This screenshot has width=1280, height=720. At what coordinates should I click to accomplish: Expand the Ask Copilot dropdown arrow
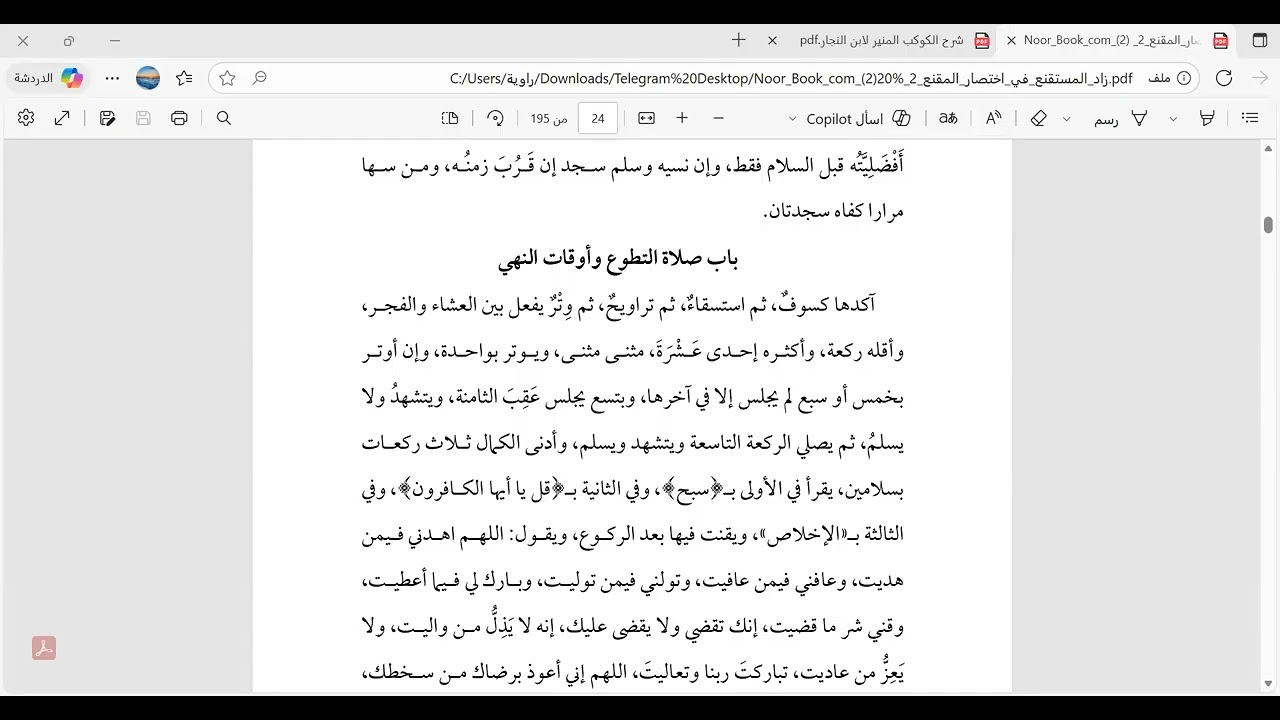[x=793, y=118]
